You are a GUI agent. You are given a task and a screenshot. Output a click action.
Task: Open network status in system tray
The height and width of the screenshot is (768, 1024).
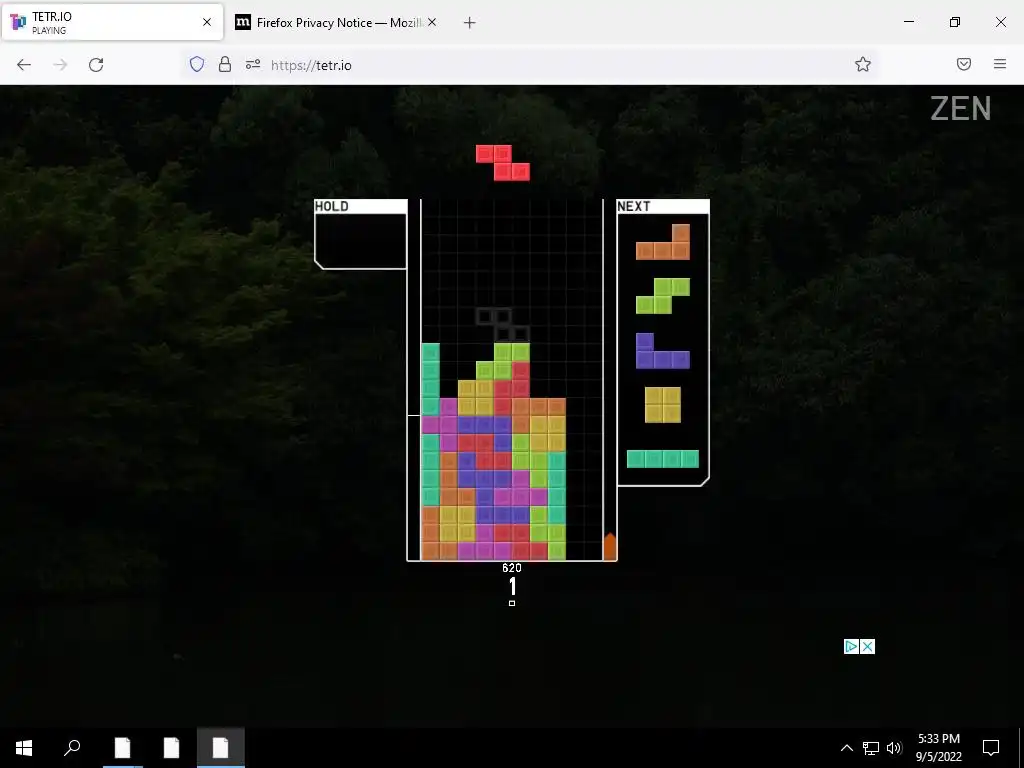point(871,748)
